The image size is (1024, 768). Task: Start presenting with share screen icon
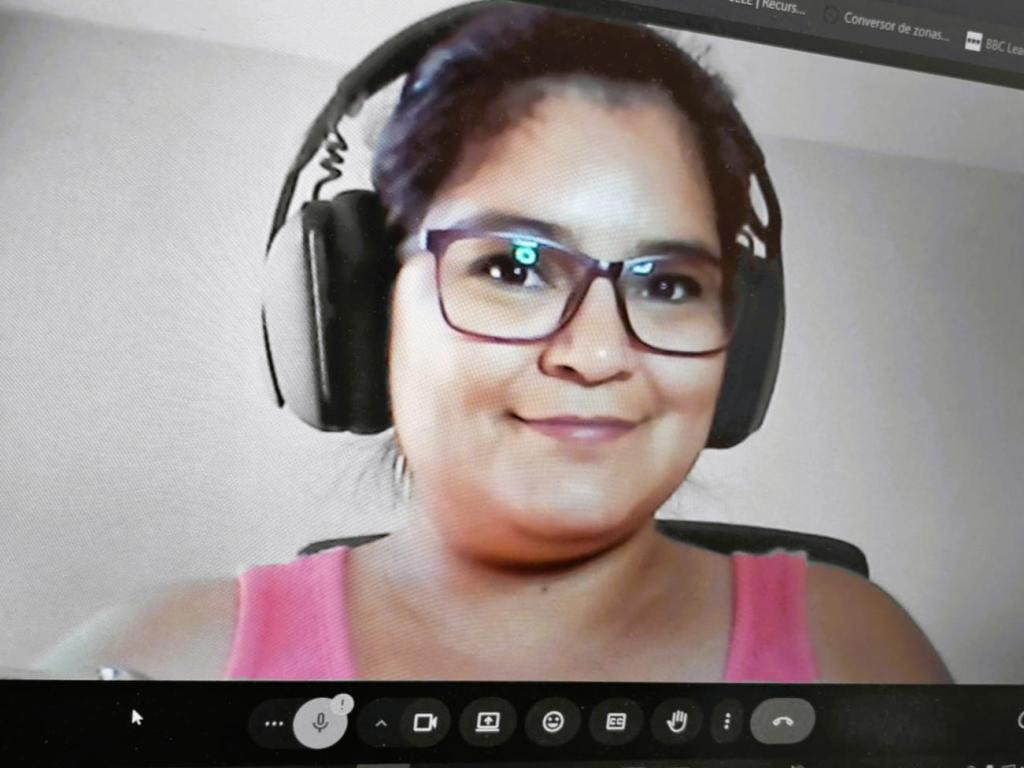coord(488,721)
